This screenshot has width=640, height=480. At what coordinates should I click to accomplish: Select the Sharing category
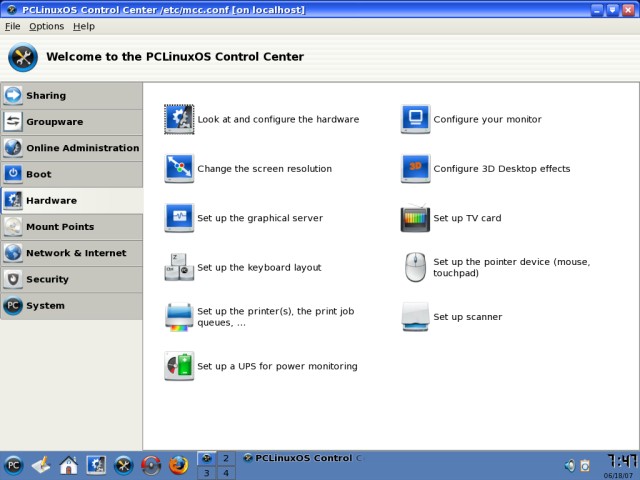tap(71, 96)
